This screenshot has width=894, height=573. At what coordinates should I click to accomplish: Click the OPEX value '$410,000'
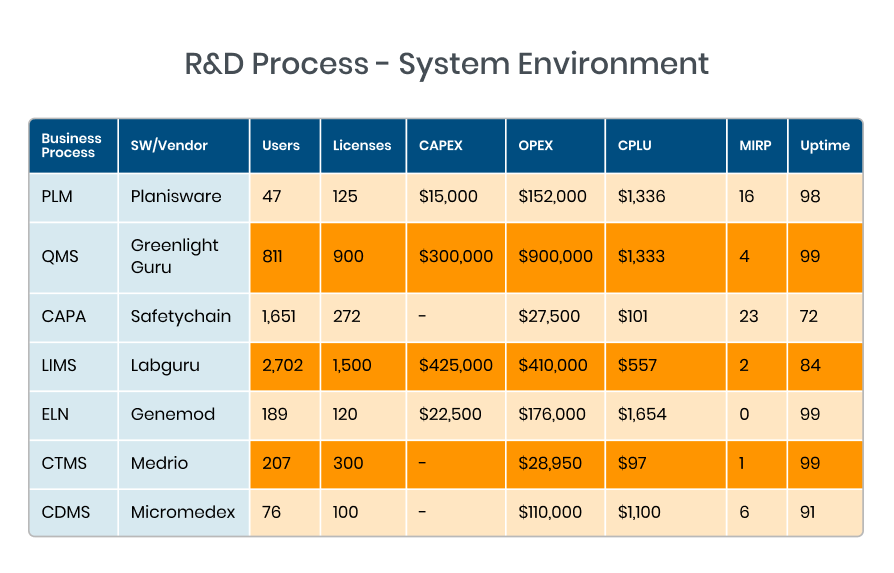tap(552, 365)
